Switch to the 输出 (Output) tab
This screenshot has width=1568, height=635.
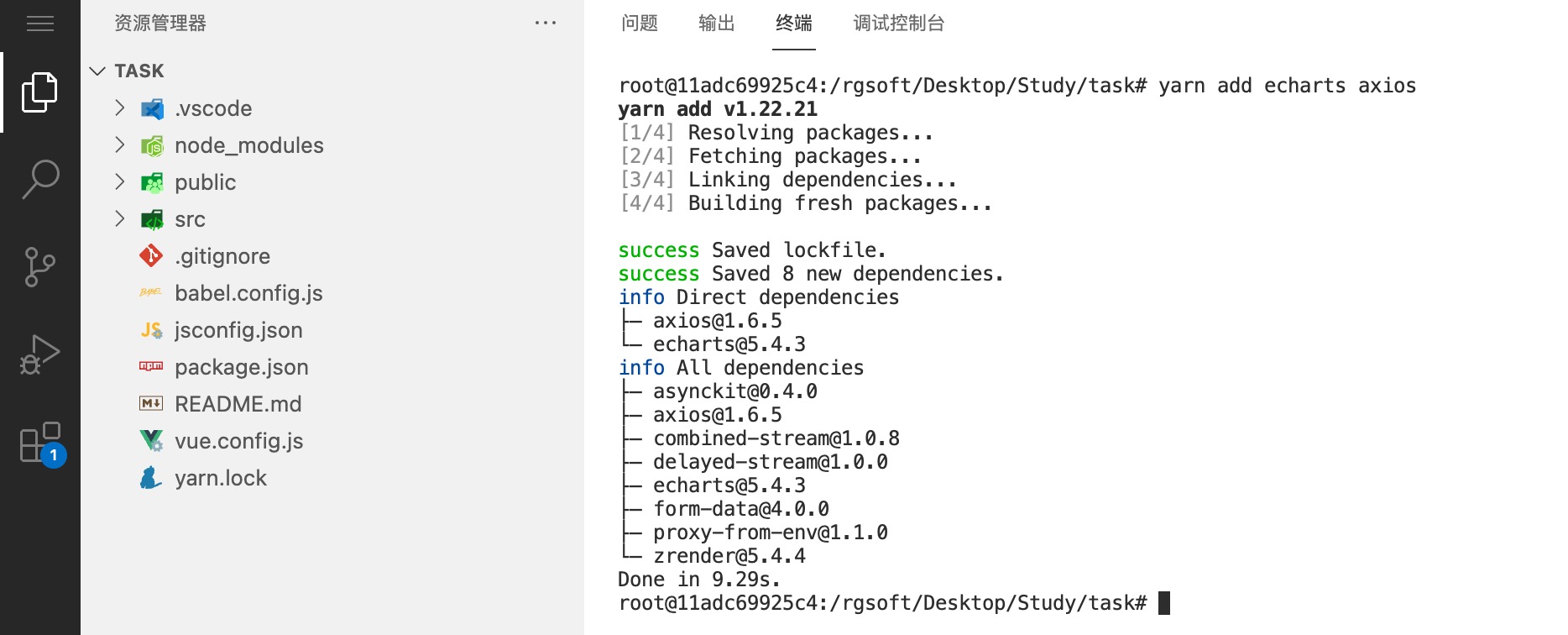716,24
